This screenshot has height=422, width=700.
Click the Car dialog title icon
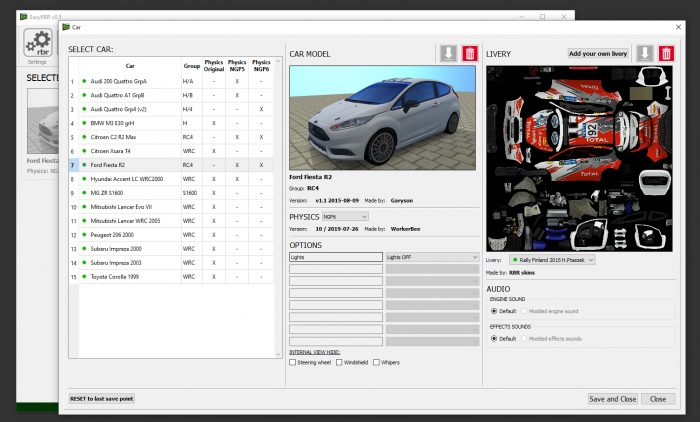coord(66,27)
